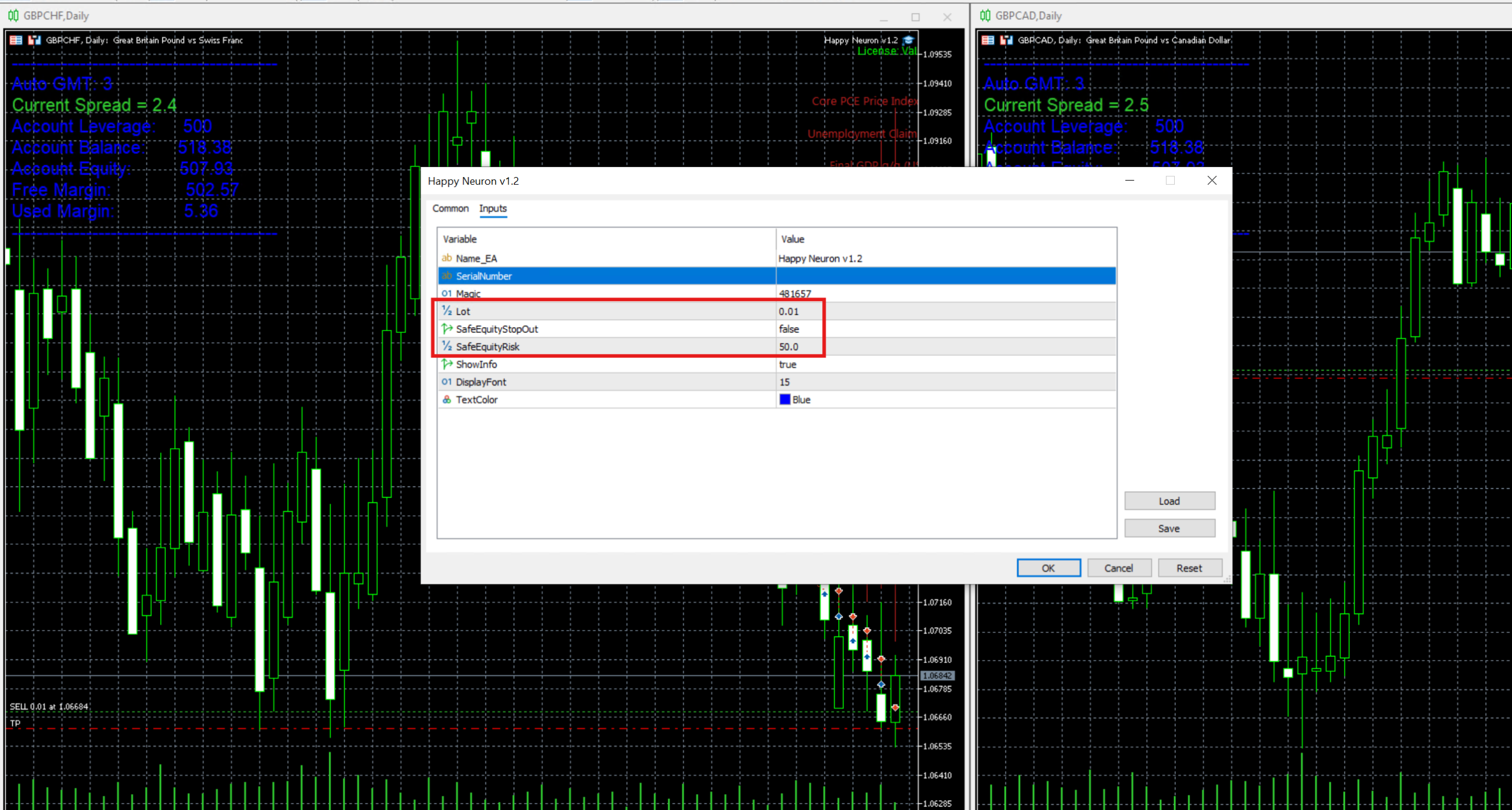The image size is (1512, 810).
Task: Click the fraction icon beside SafeEquityRisk
Action: [x=447, y=347]
